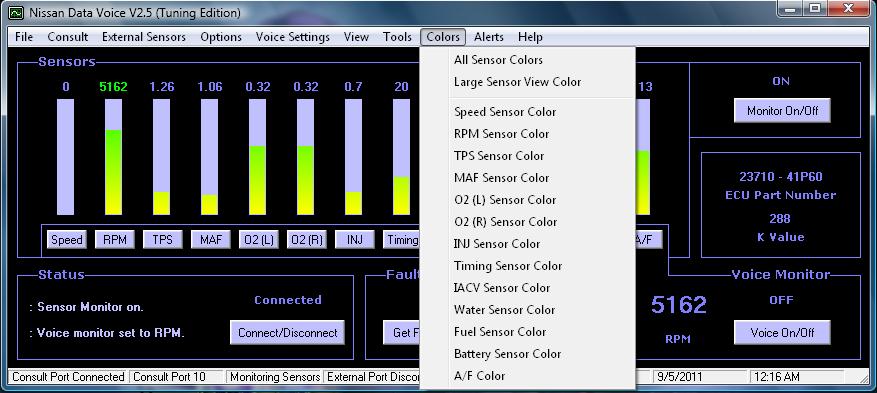Open the File menu

tap(24, 37)
